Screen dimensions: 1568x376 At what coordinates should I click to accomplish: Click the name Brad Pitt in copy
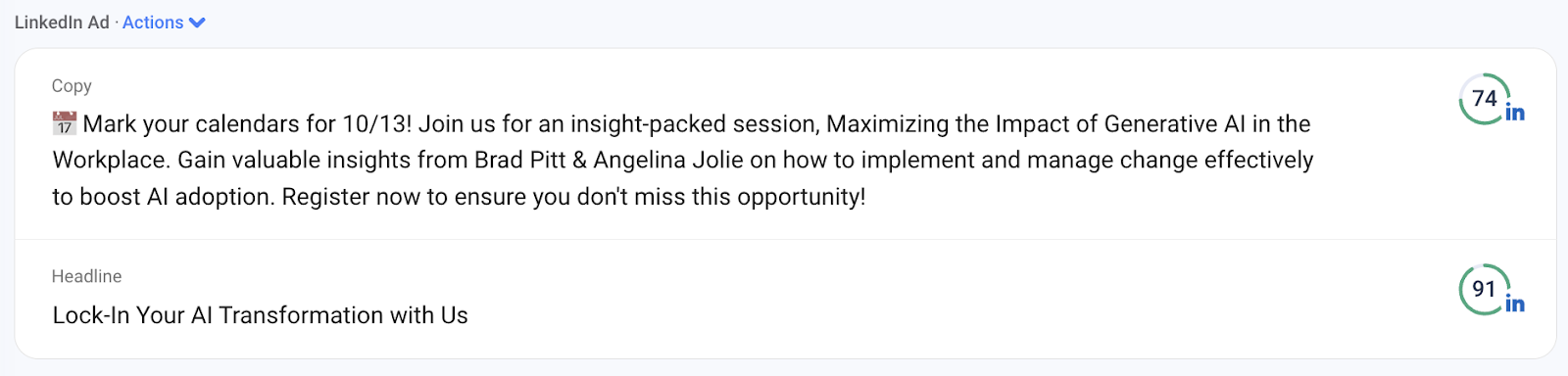520,160
